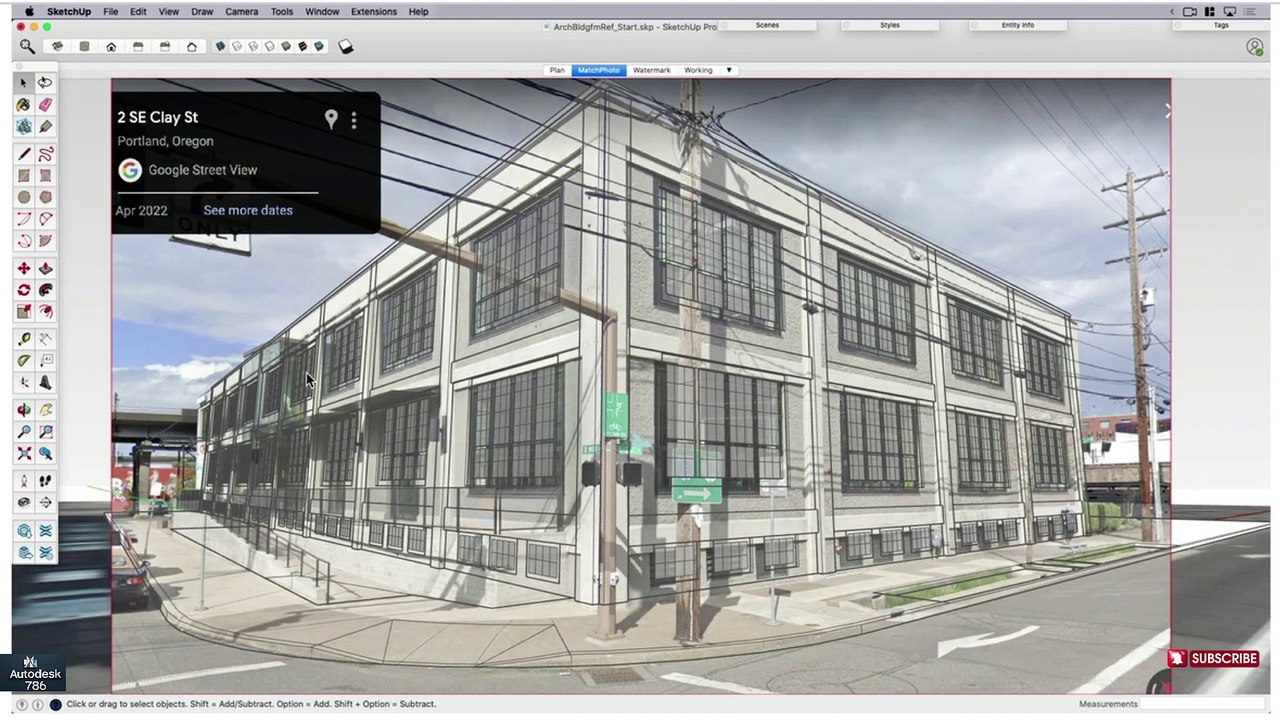The height and width of the screenshot is (720, 1280).
Task: Select the Polygon tool
Action: tap(45, 198)
